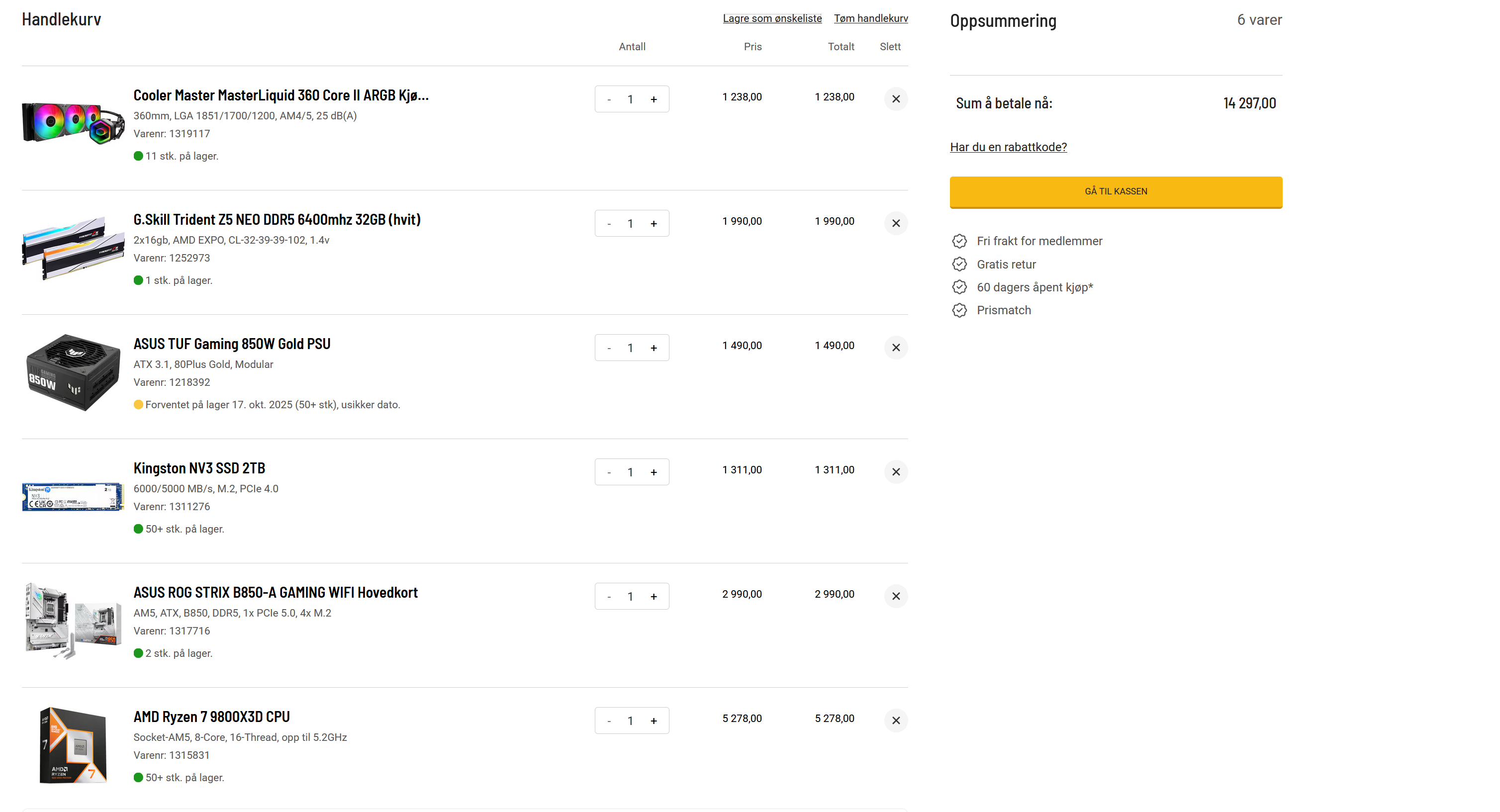Screen dimensions: 1500x812
Task: Decrease G.Skill Trident RAM quantity
Action: tap(609, 224)
